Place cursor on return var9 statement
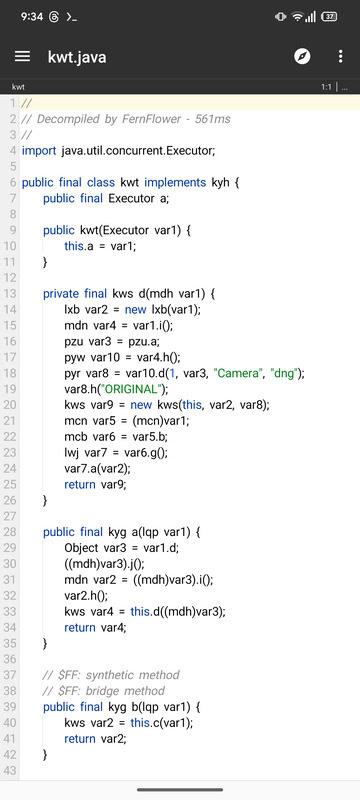Image resolution: width=360 pixels, height=800 pixels. click(95, 485)
